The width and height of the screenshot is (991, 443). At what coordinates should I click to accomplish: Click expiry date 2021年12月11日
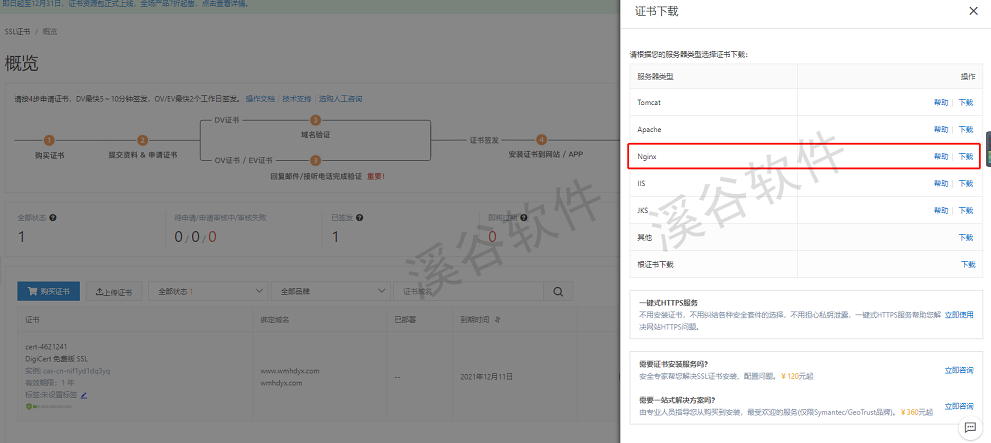pos(487,377)
